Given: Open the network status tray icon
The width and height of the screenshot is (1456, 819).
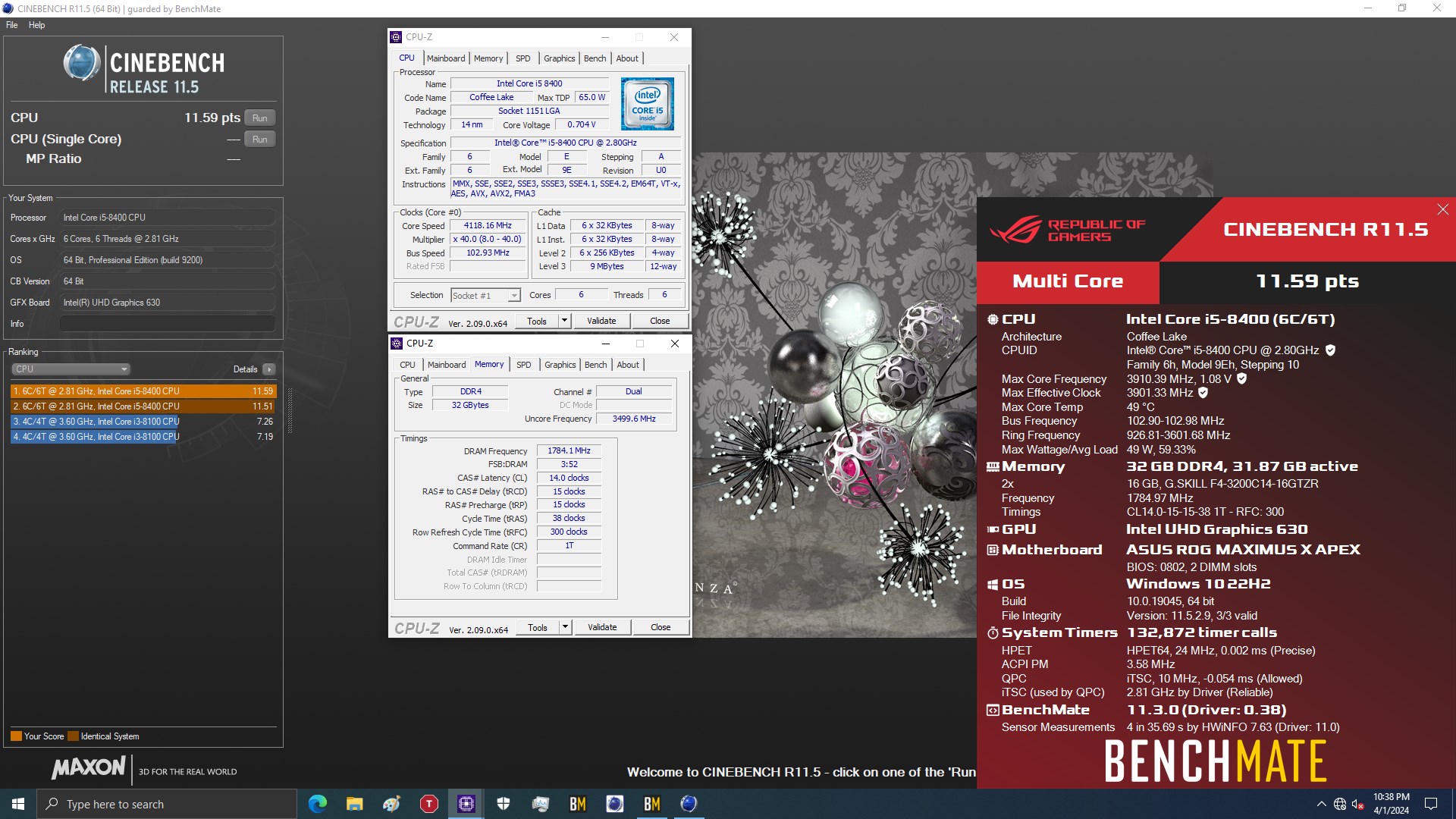Looking at the screenshot, I should pyautogui.click(x=1340, y=804).
